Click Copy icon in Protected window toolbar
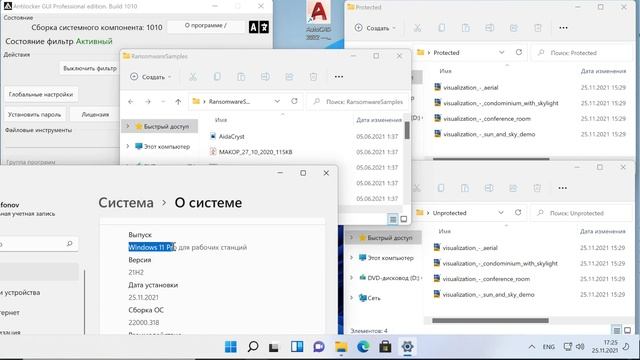Screen dimensions: 640x360 pyautogui.click(x=441, y=28)
